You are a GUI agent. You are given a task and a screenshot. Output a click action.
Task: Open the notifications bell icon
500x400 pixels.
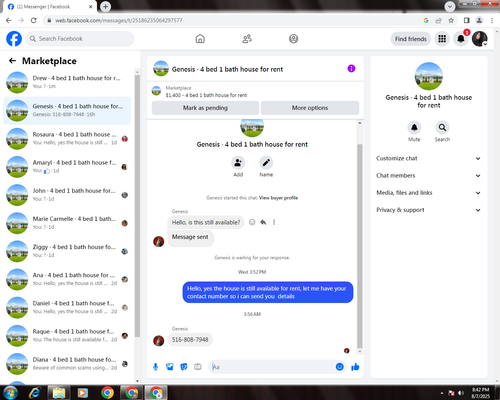tap(461, 39)
